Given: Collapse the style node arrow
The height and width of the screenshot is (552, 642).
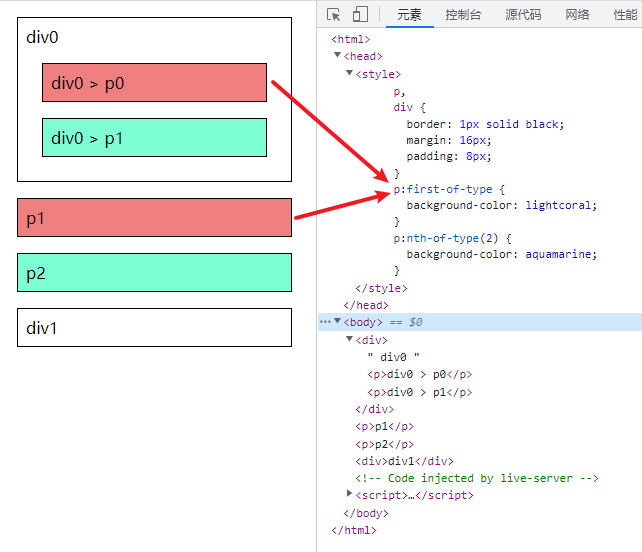Looking at the screenshot, I should click(x=349, y=73).
